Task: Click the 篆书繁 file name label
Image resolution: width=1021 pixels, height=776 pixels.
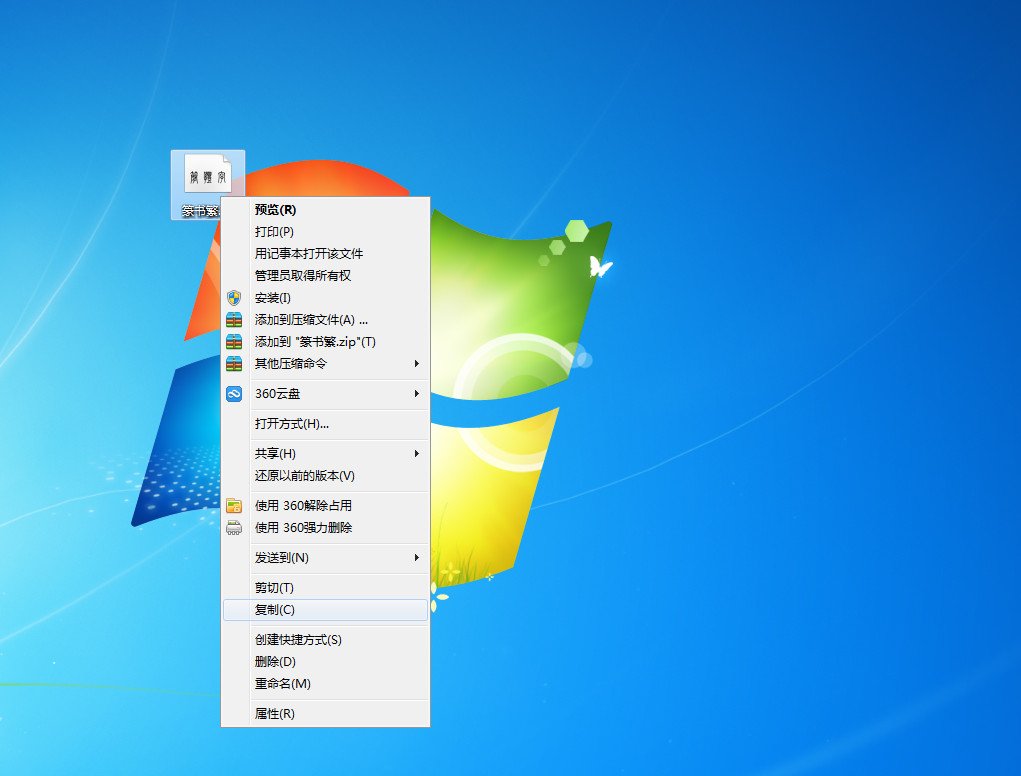Action: coord(203,211)
